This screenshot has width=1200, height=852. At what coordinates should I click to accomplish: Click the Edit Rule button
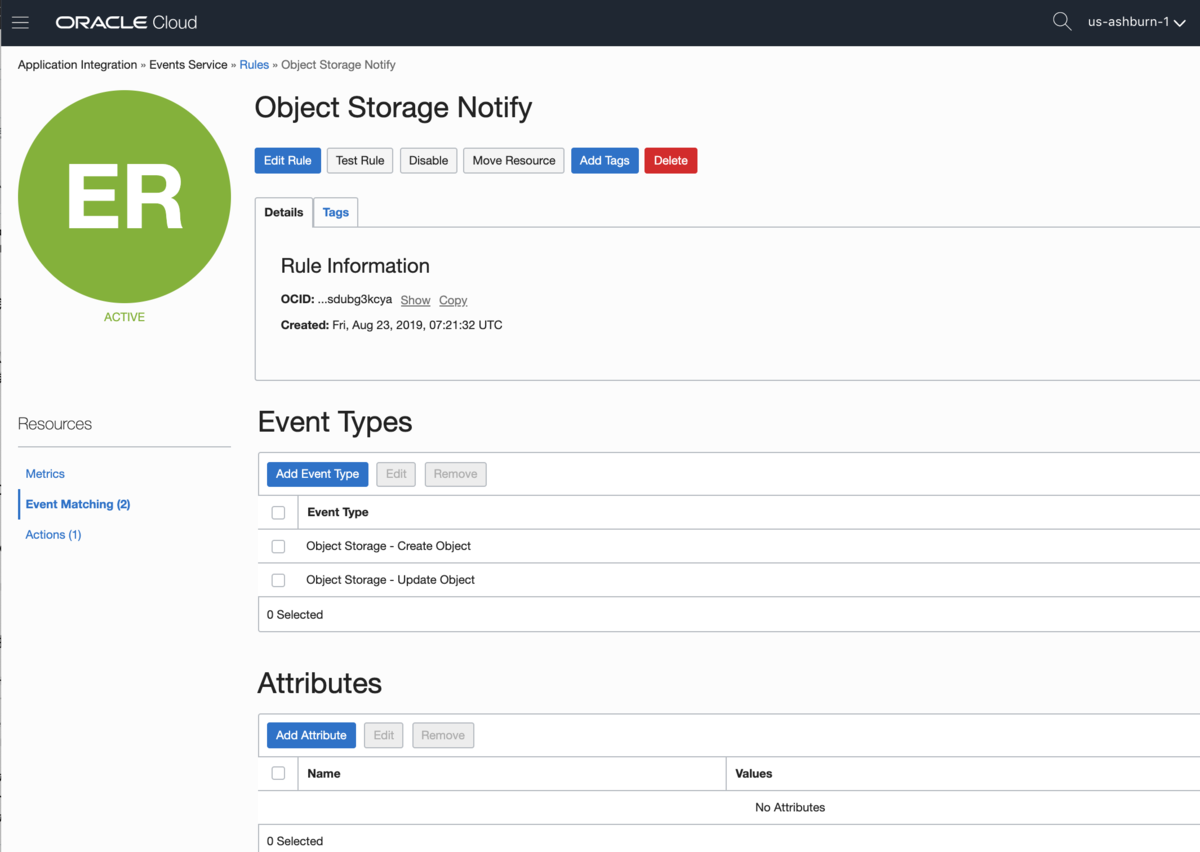pyautogui.click(x=288, y=160)
